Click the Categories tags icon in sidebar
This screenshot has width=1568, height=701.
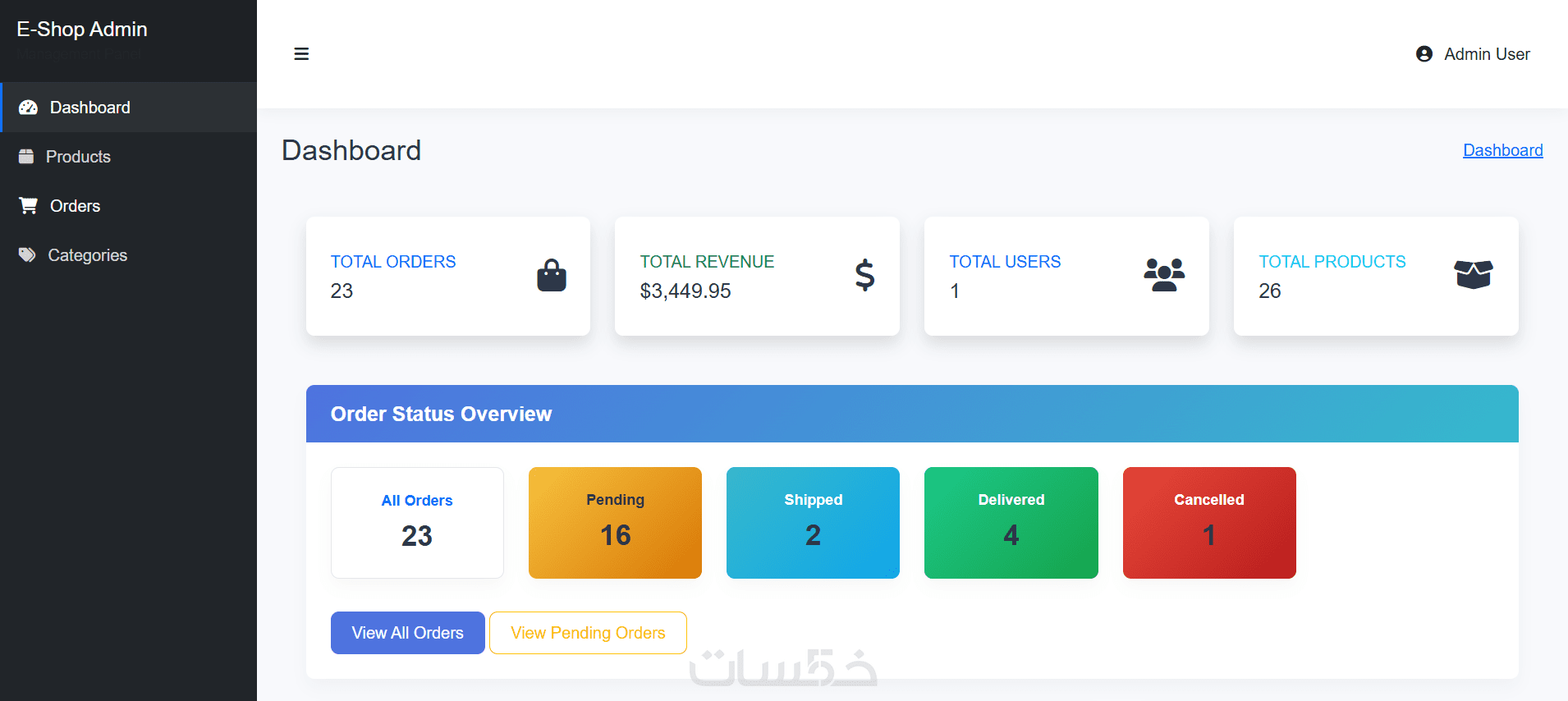27,255
